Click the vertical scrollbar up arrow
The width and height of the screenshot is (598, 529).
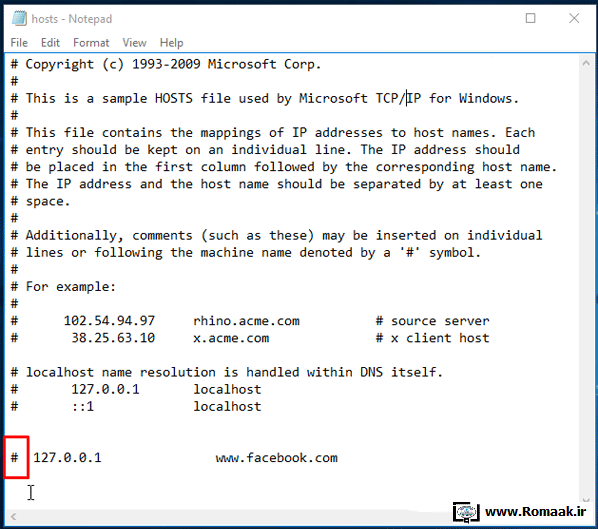(586, 63)
